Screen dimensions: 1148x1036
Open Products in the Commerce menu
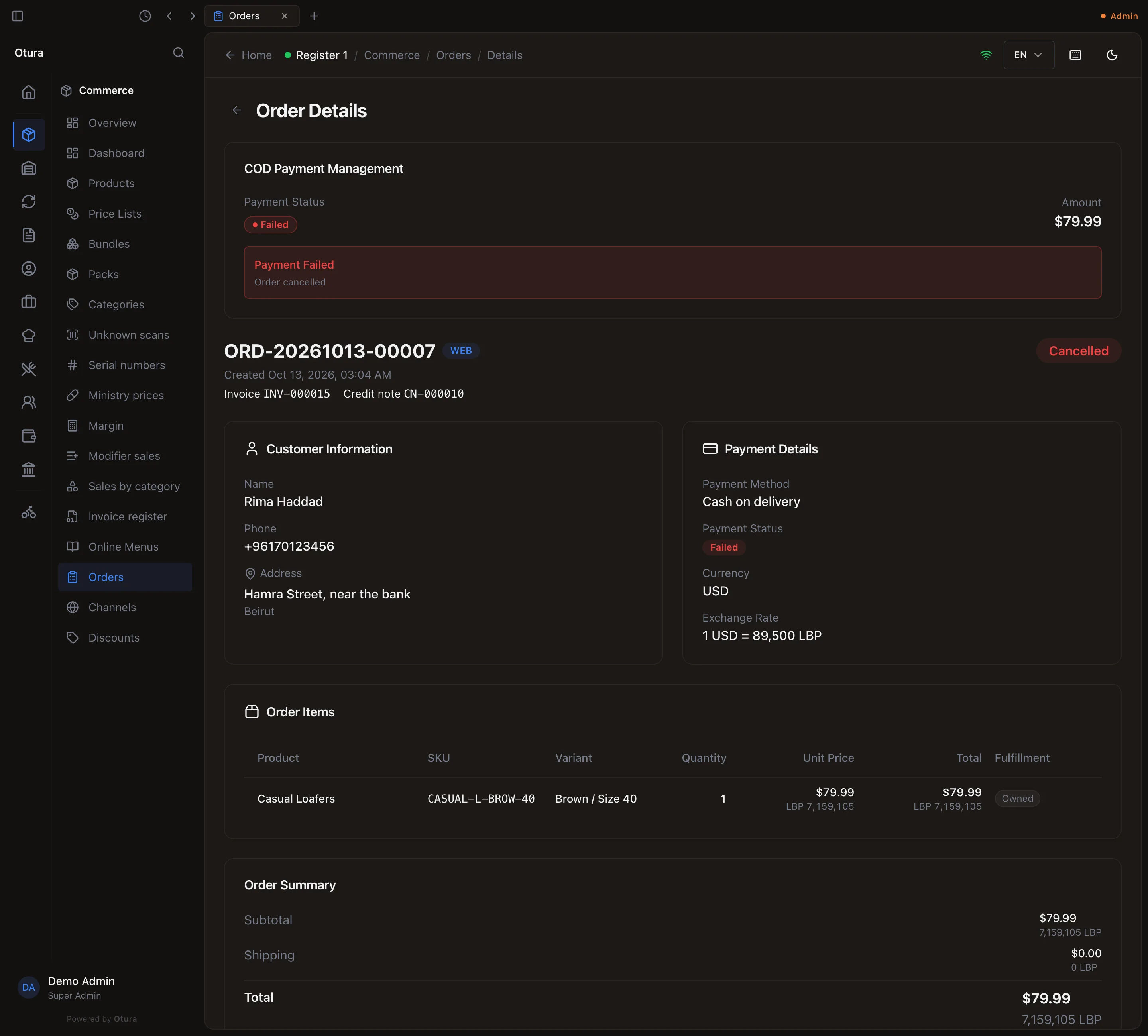[125, 183]
